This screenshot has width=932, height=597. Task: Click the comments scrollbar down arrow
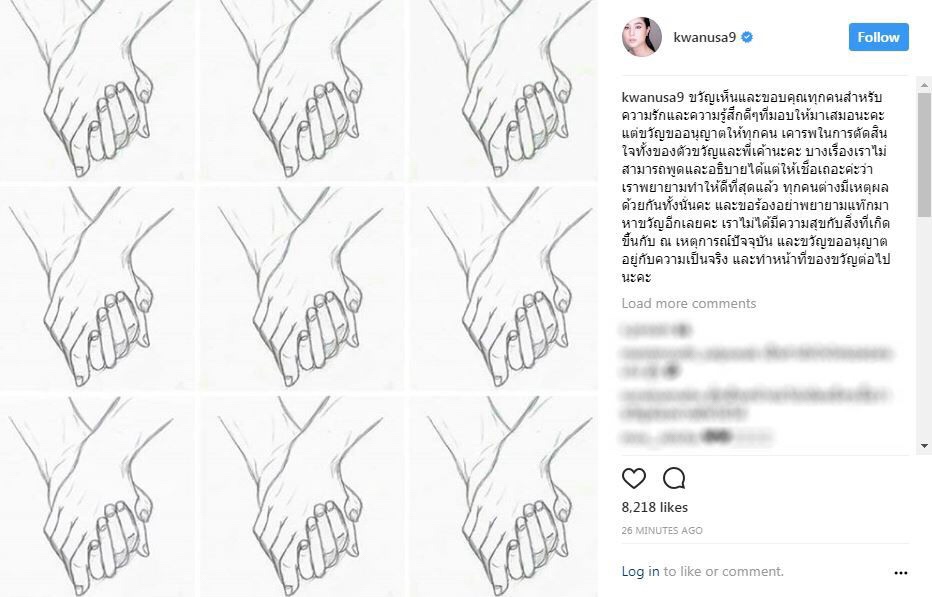tap(924, 445)
